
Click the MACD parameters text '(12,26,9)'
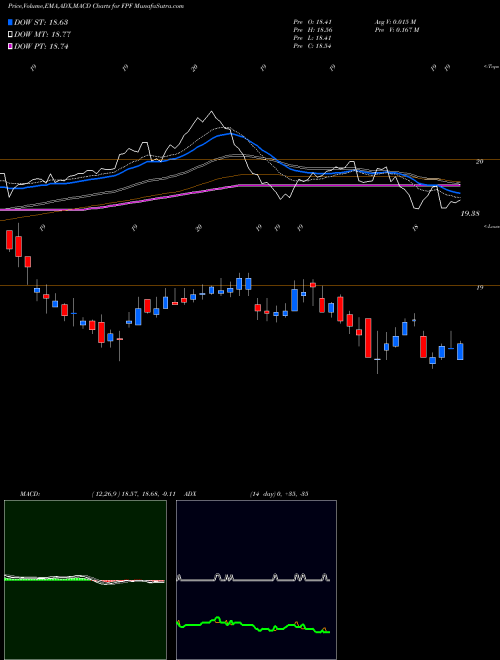pos(106,494)
